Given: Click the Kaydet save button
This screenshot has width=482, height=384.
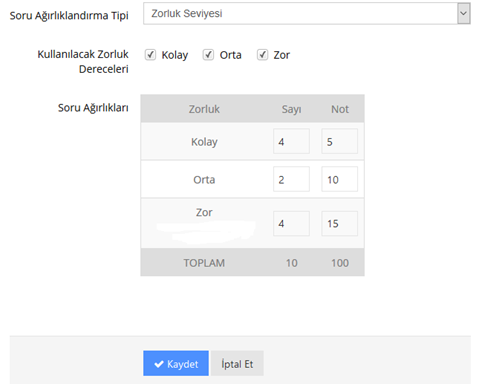Looking at the screenshot, I should pyautogui.click(x=176, y=363).
